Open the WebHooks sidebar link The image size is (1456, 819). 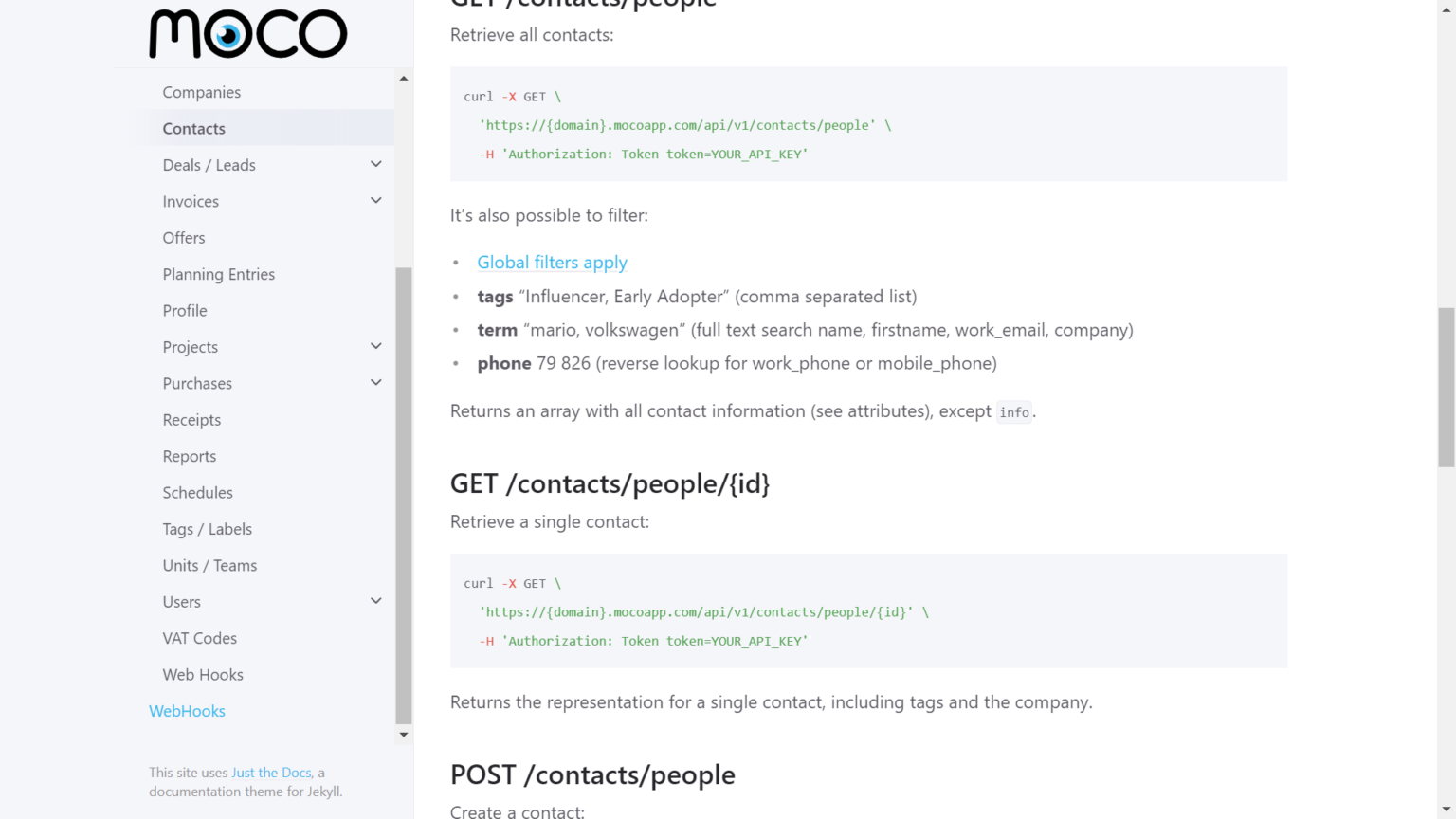coord(187,711)
